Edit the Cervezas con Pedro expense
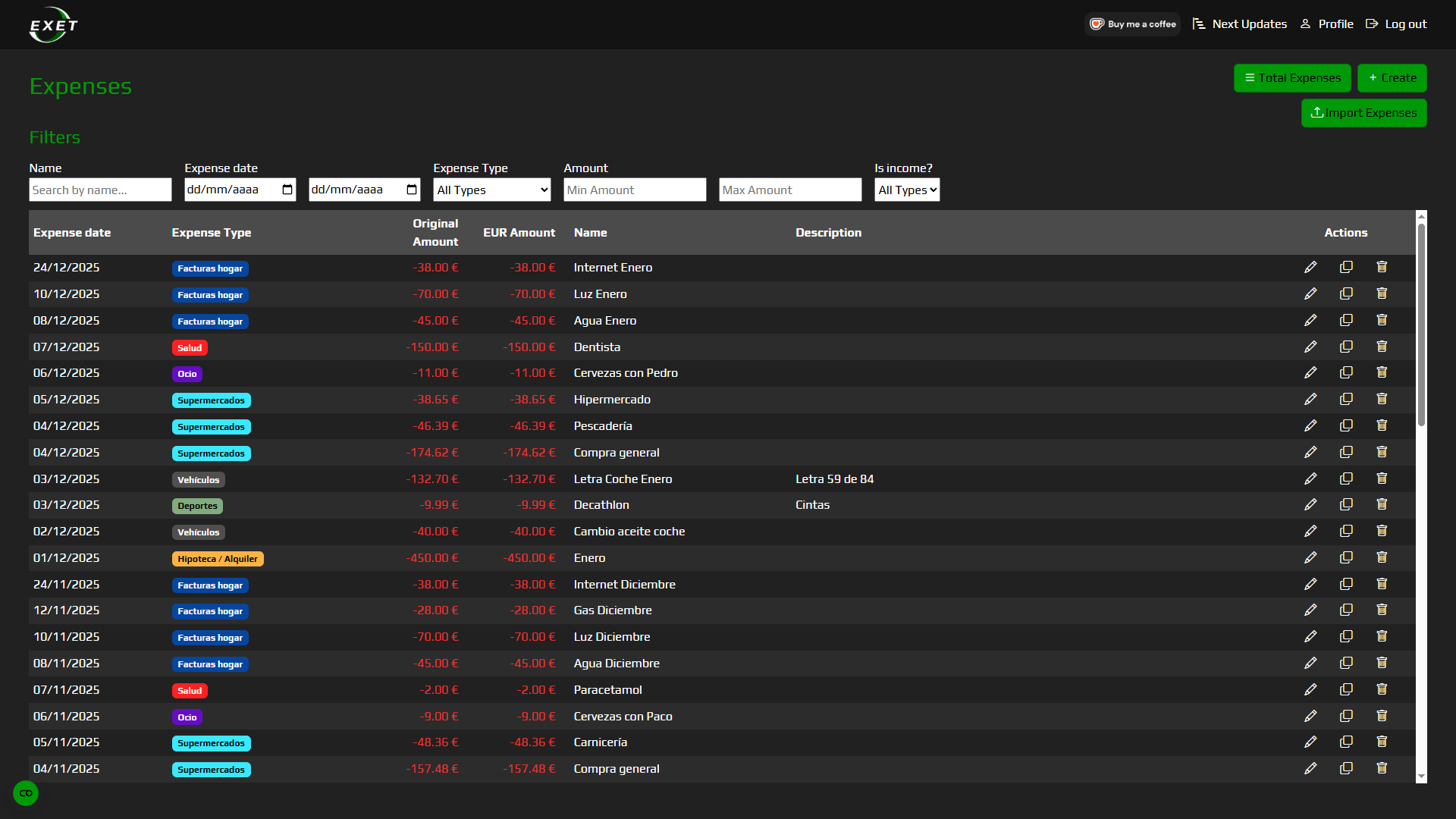Screen dimensions: 1456x819 [1311, 372]
